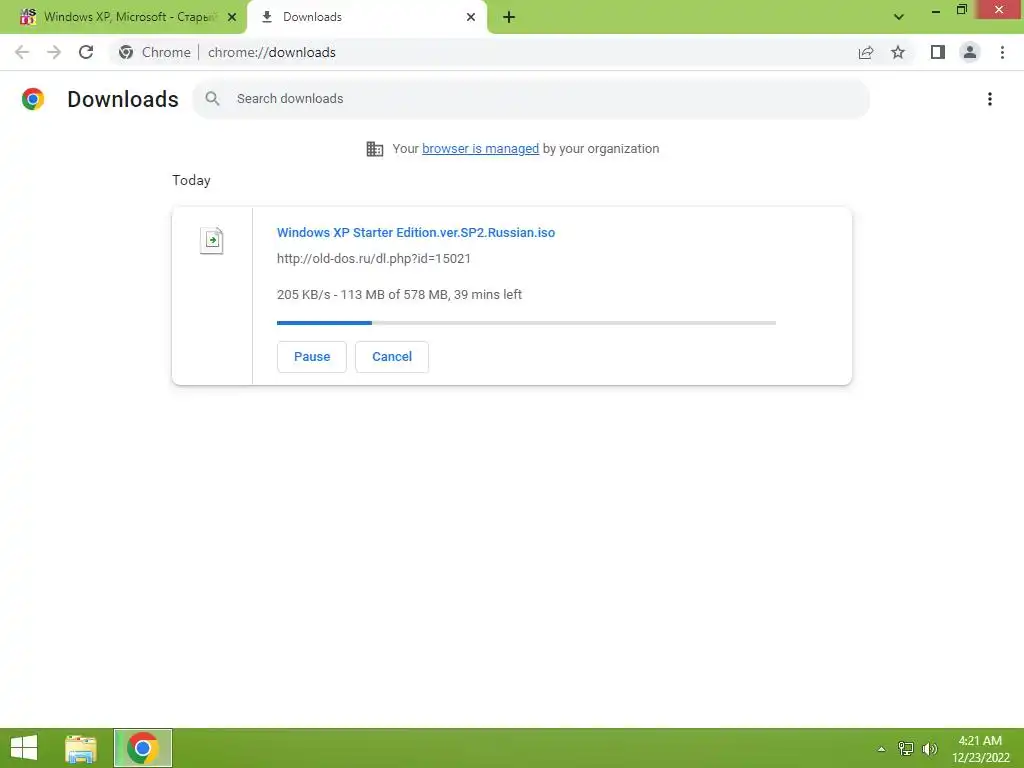
Task: Open Windows XP Starter Edition ISO file link
Action: pos(416,232)
